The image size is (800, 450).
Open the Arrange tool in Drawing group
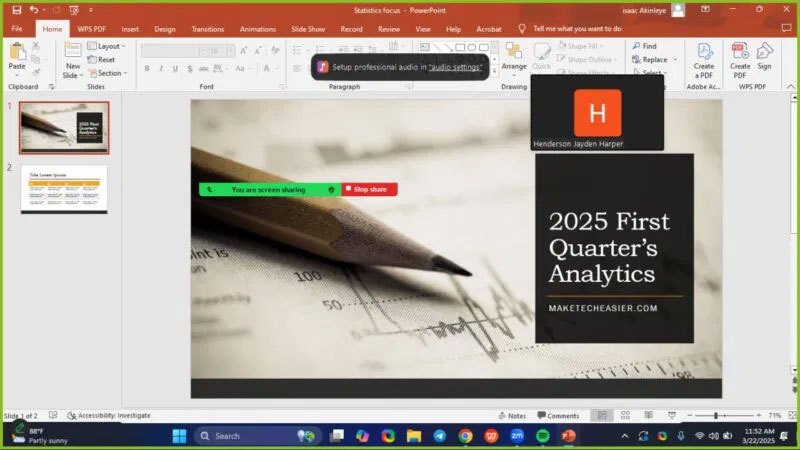[x=514, y=58]
